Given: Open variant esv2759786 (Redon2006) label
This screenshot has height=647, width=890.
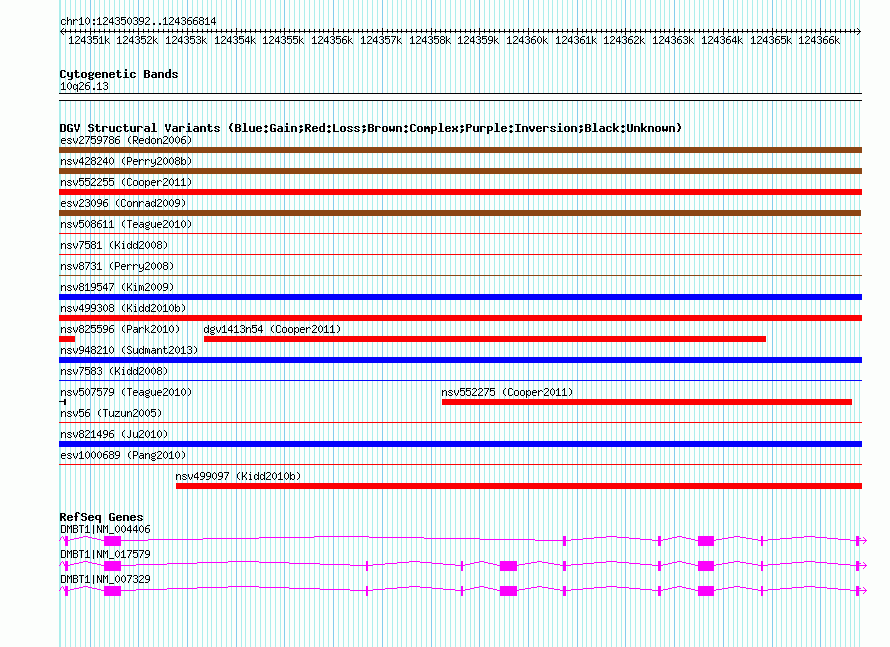Looking at the screenshot, I should [126, 140].
